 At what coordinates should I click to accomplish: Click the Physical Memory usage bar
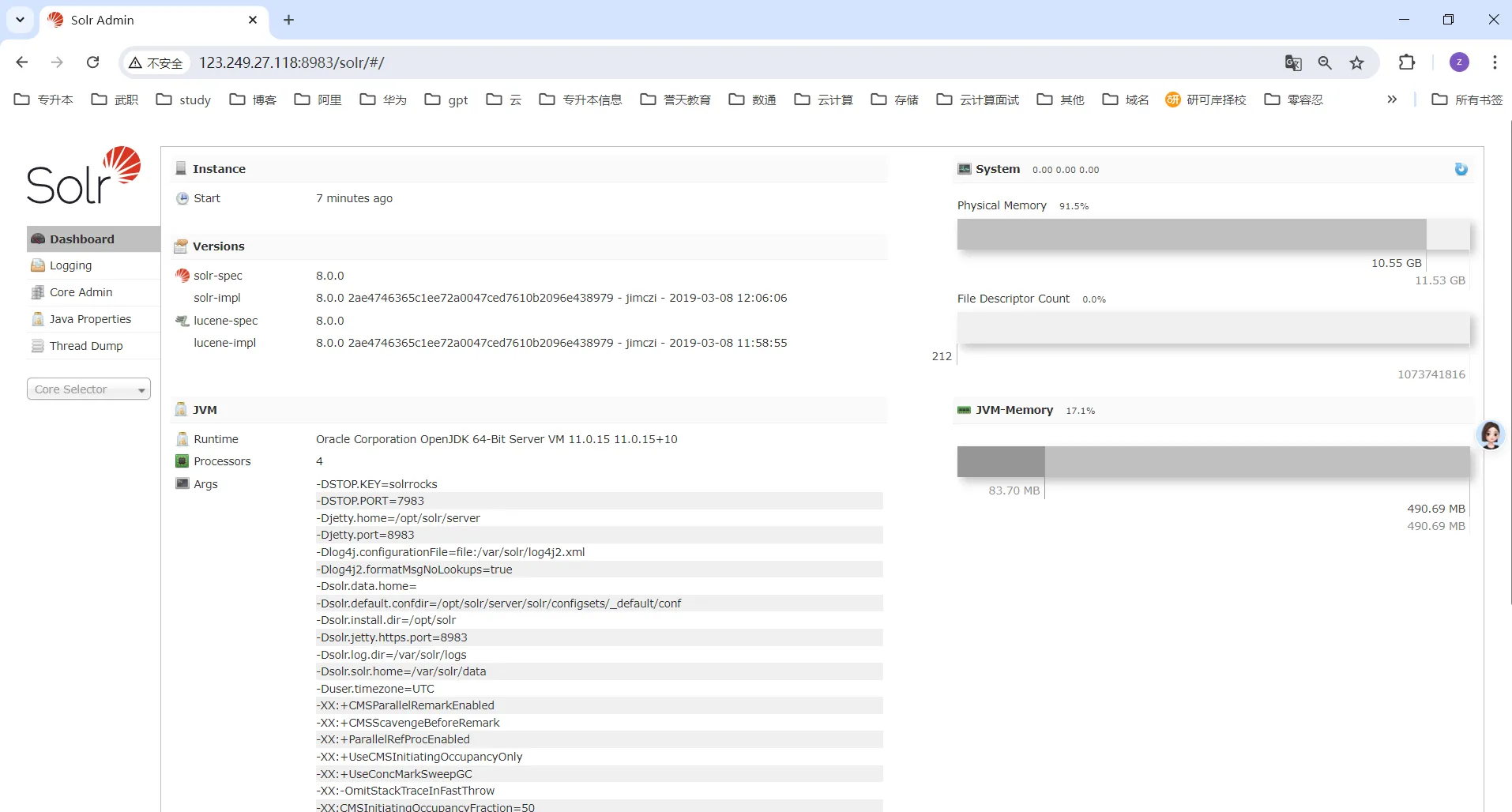1213,235
